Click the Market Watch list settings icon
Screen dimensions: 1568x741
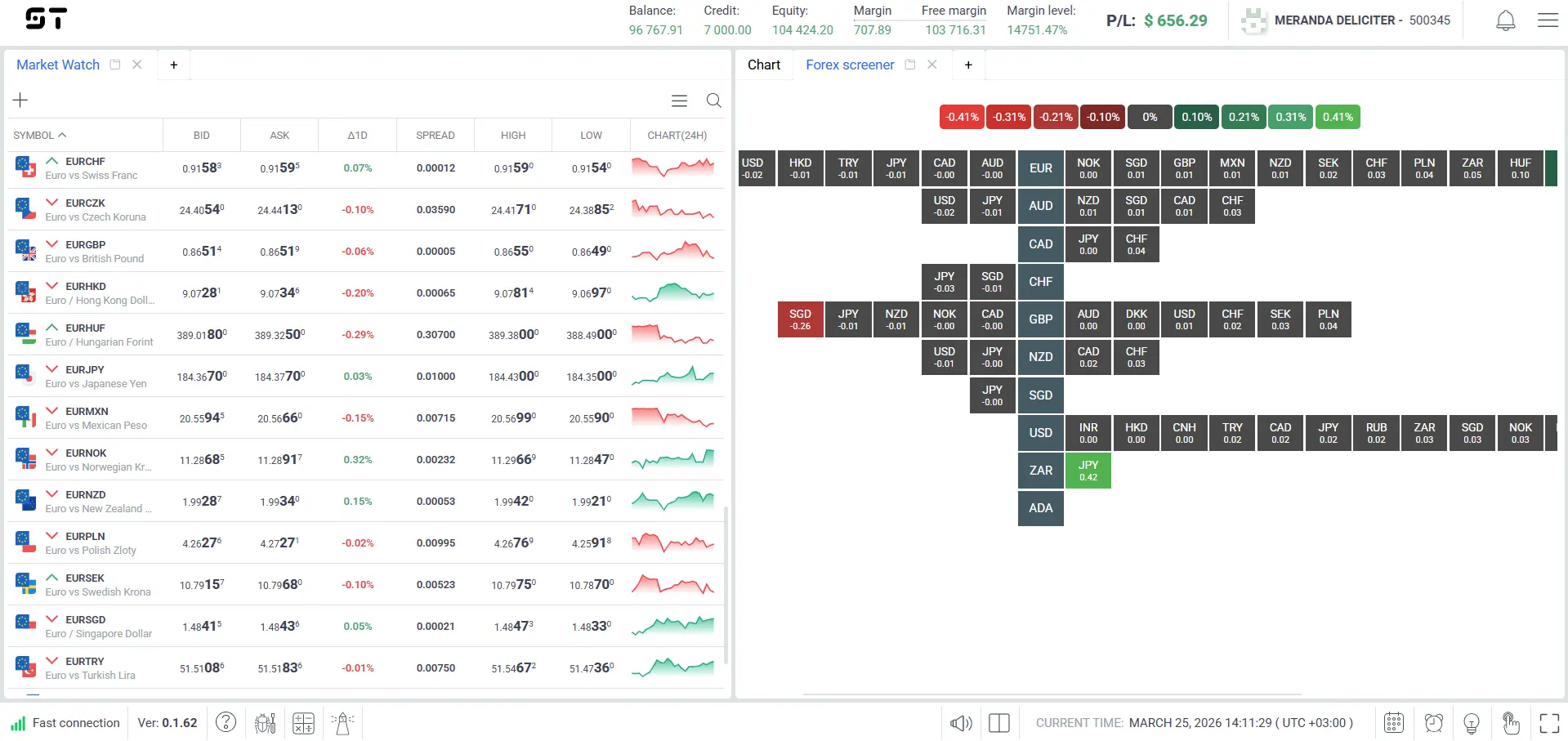click(x=679, y=100)
